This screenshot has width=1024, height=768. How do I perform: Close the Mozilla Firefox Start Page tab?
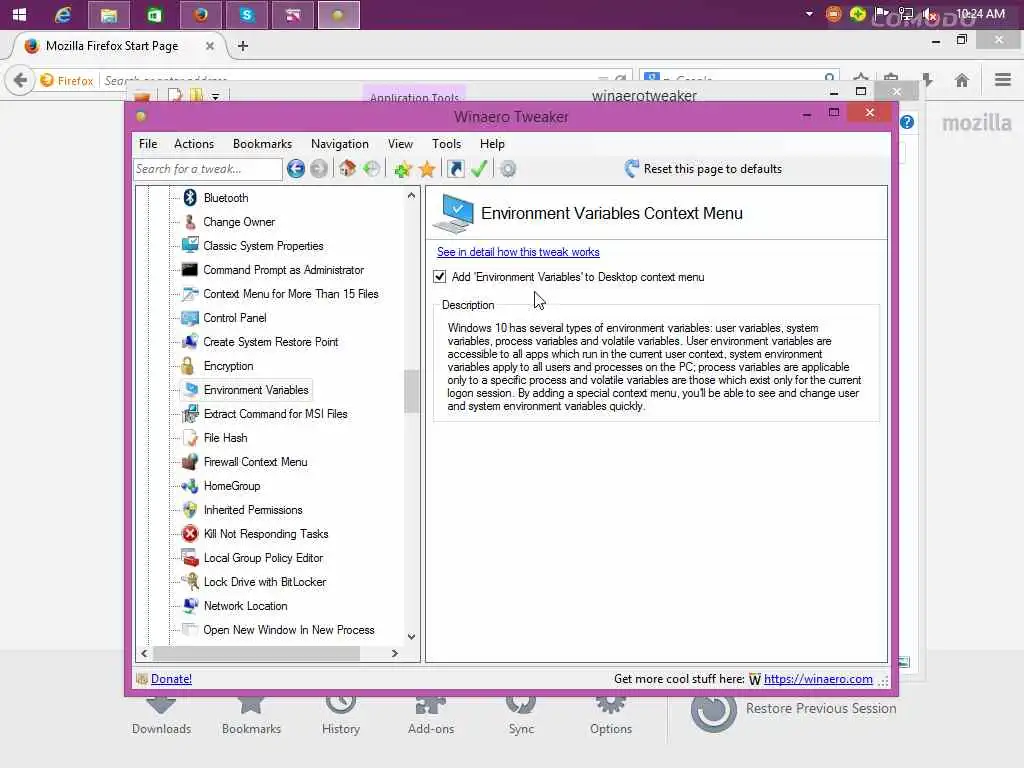pos(210,46)
